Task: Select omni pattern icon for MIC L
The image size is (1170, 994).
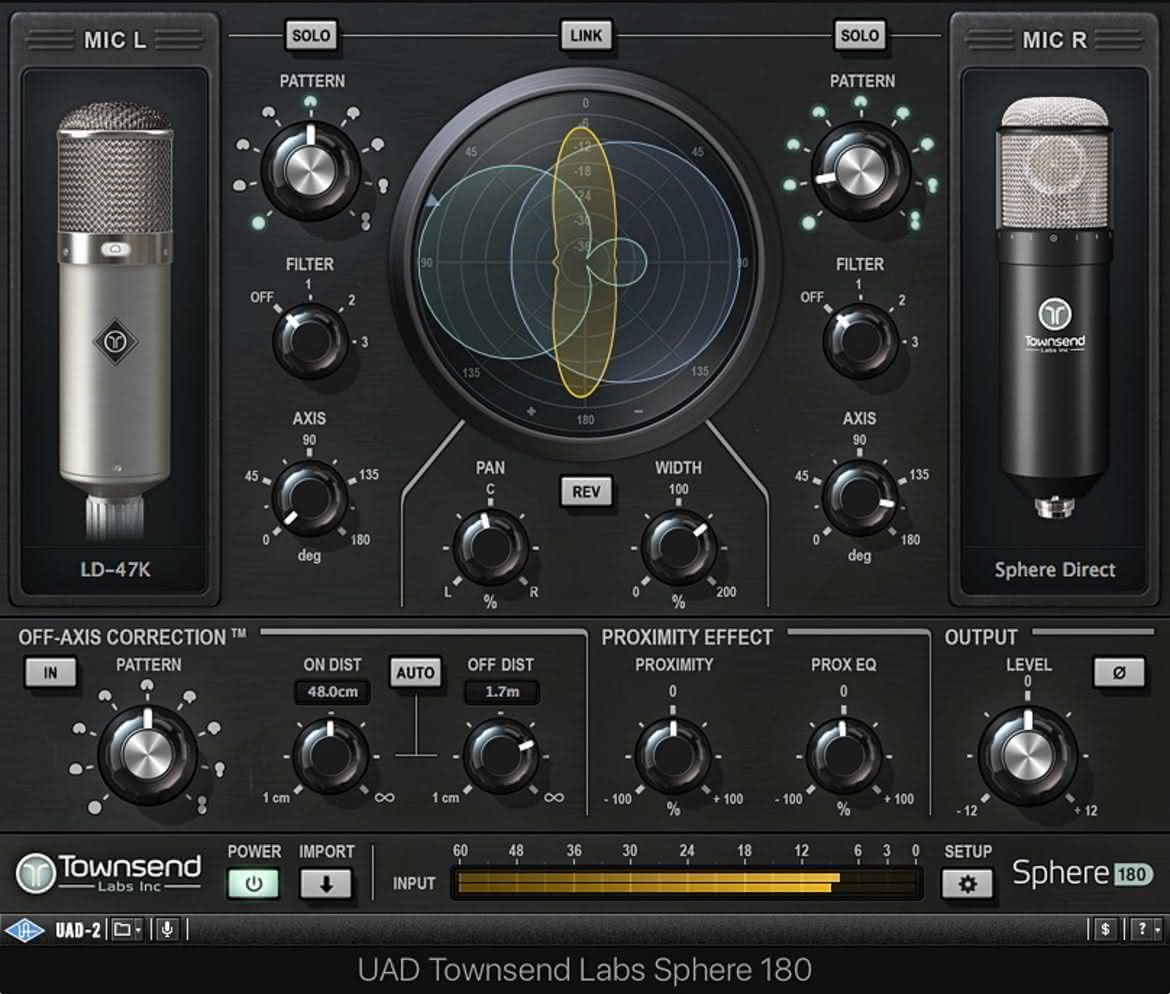Action: pos(258,222)
